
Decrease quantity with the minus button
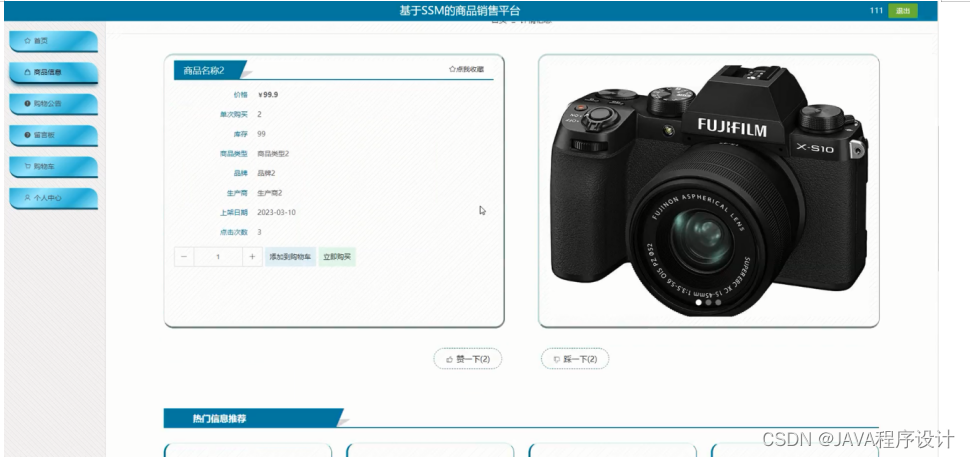click(x=184, y=257)
